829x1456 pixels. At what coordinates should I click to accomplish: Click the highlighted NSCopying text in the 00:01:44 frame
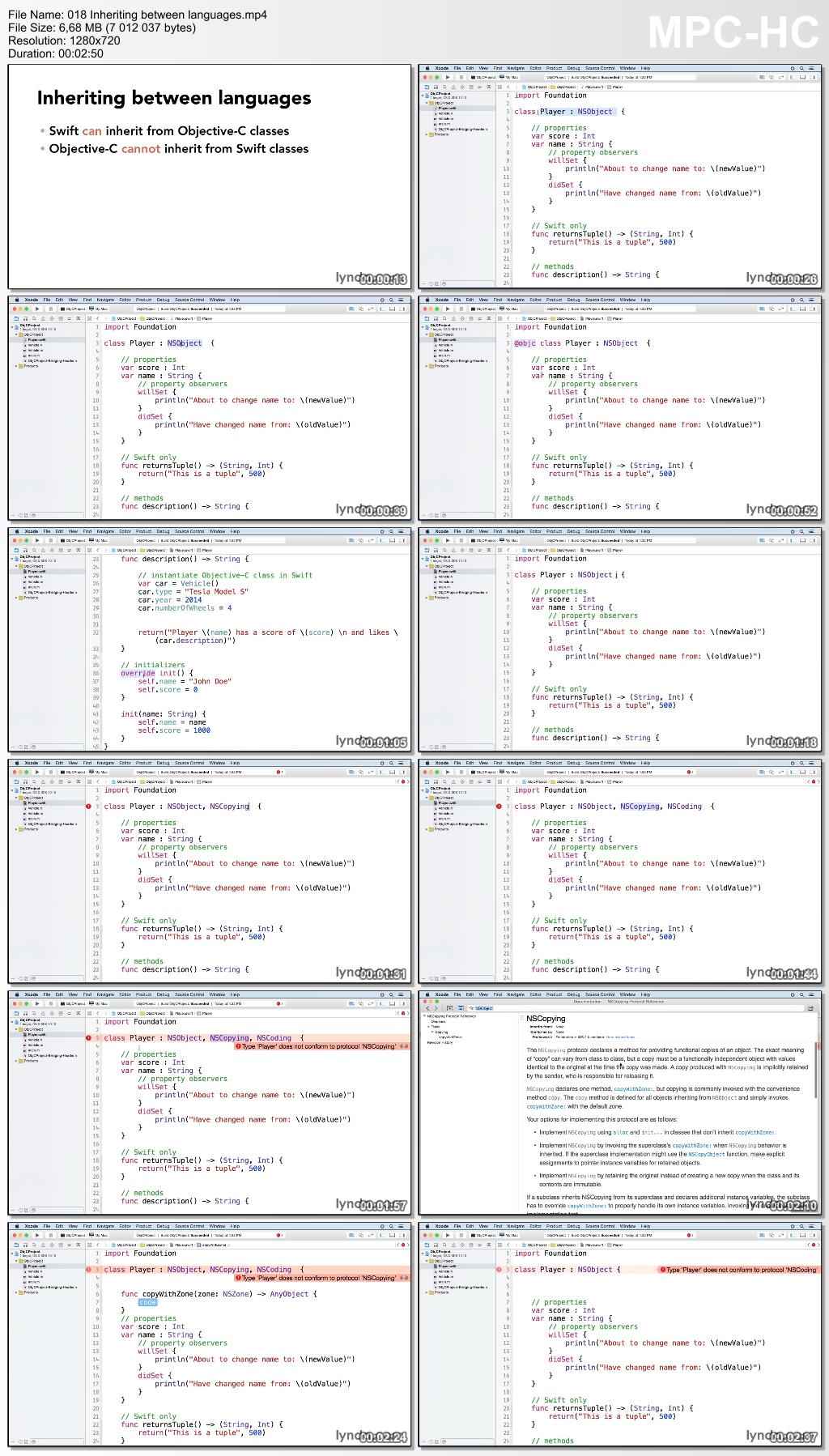click(x=640, y=807)
